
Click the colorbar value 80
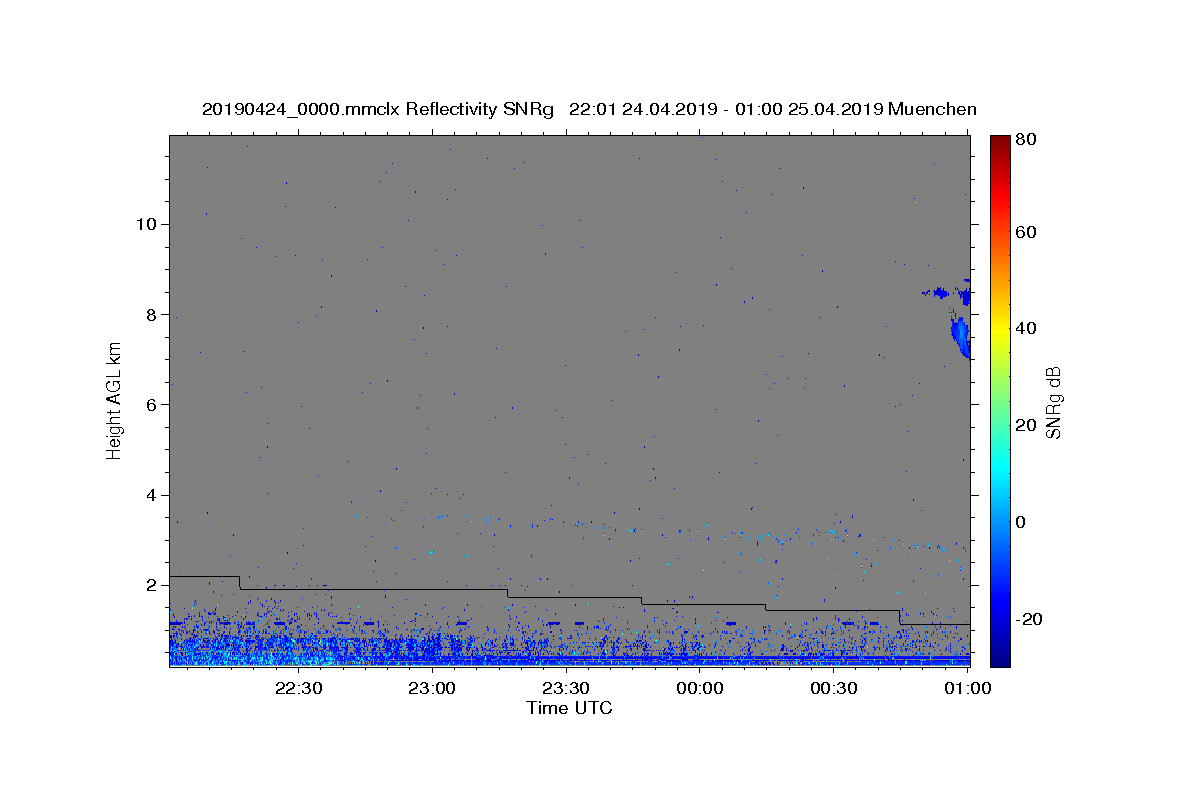pos(1026,139)
